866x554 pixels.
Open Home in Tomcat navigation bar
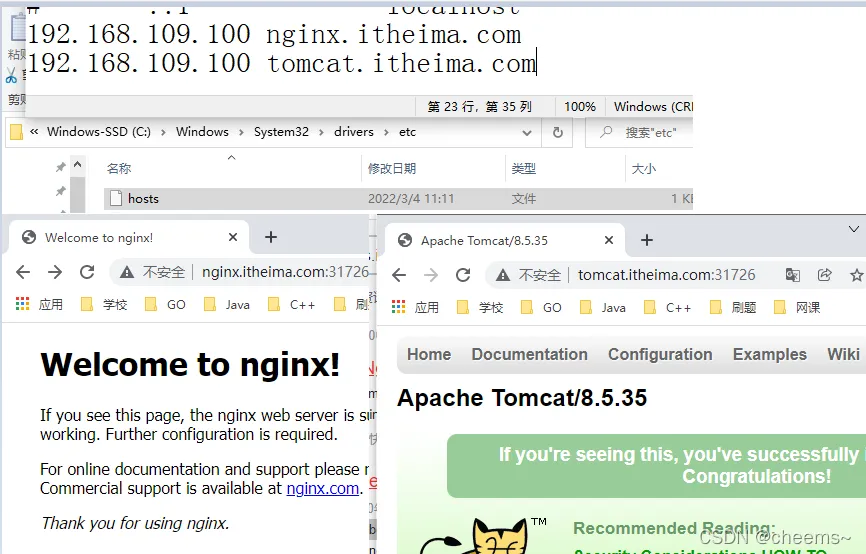[x=429, y=355]
